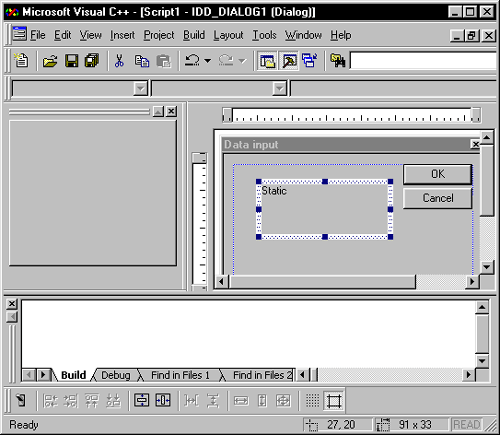Click the Make Same Width icon
This screenshot has height=435, width=500.
pos(241,401)
